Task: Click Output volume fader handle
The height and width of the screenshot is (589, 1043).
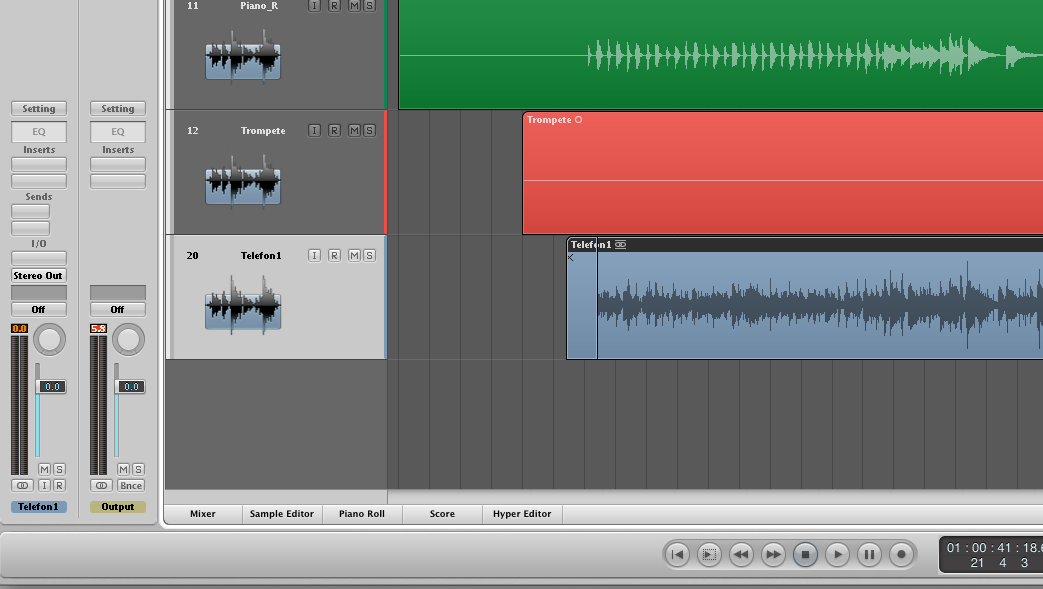Action: [x=130, y=387]
